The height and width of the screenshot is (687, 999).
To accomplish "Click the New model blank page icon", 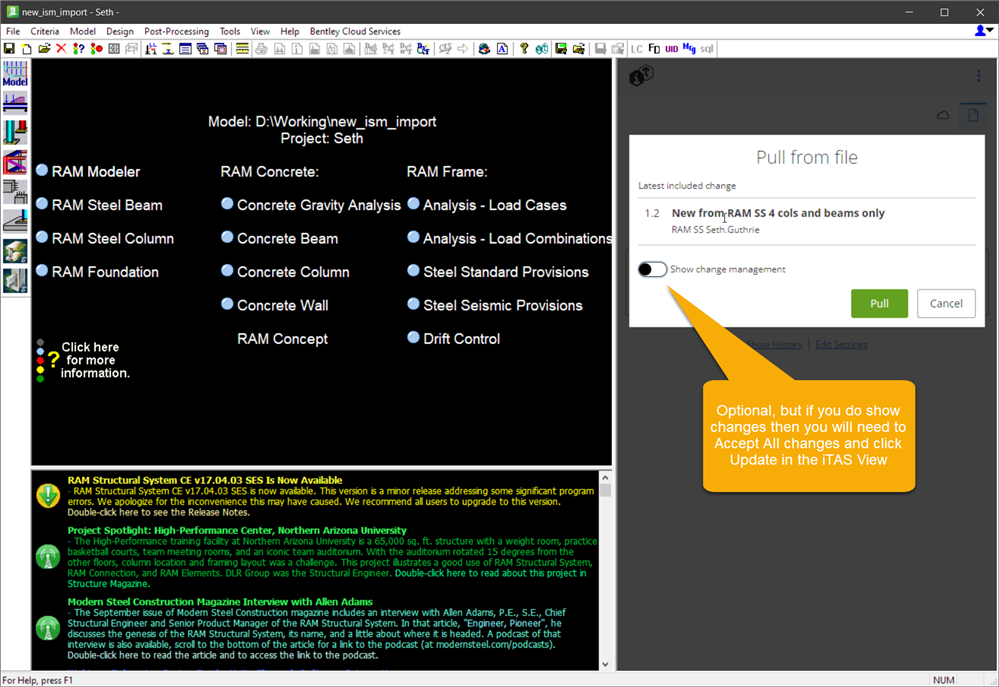I will pyautogui.click(x=27, y=48).
